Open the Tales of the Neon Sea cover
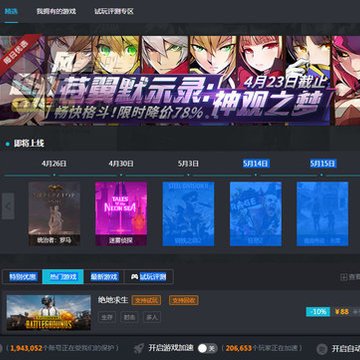Viewport: 360px width, 360px height. [121, 214]
